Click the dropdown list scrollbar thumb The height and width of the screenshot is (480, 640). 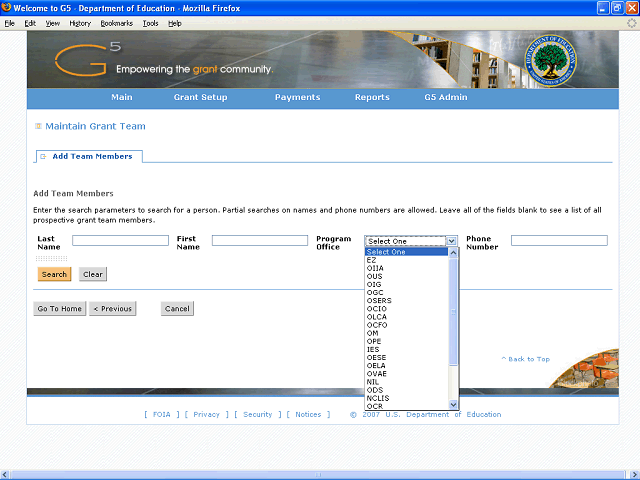(453, 312)
